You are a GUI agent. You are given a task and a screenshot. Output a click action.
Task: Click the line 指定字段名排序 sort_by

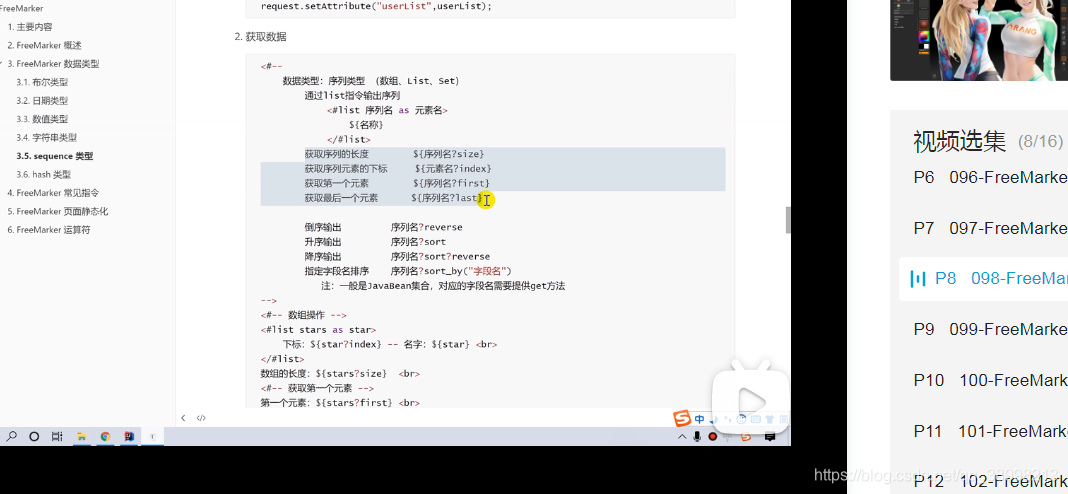(x=408, y=271)
